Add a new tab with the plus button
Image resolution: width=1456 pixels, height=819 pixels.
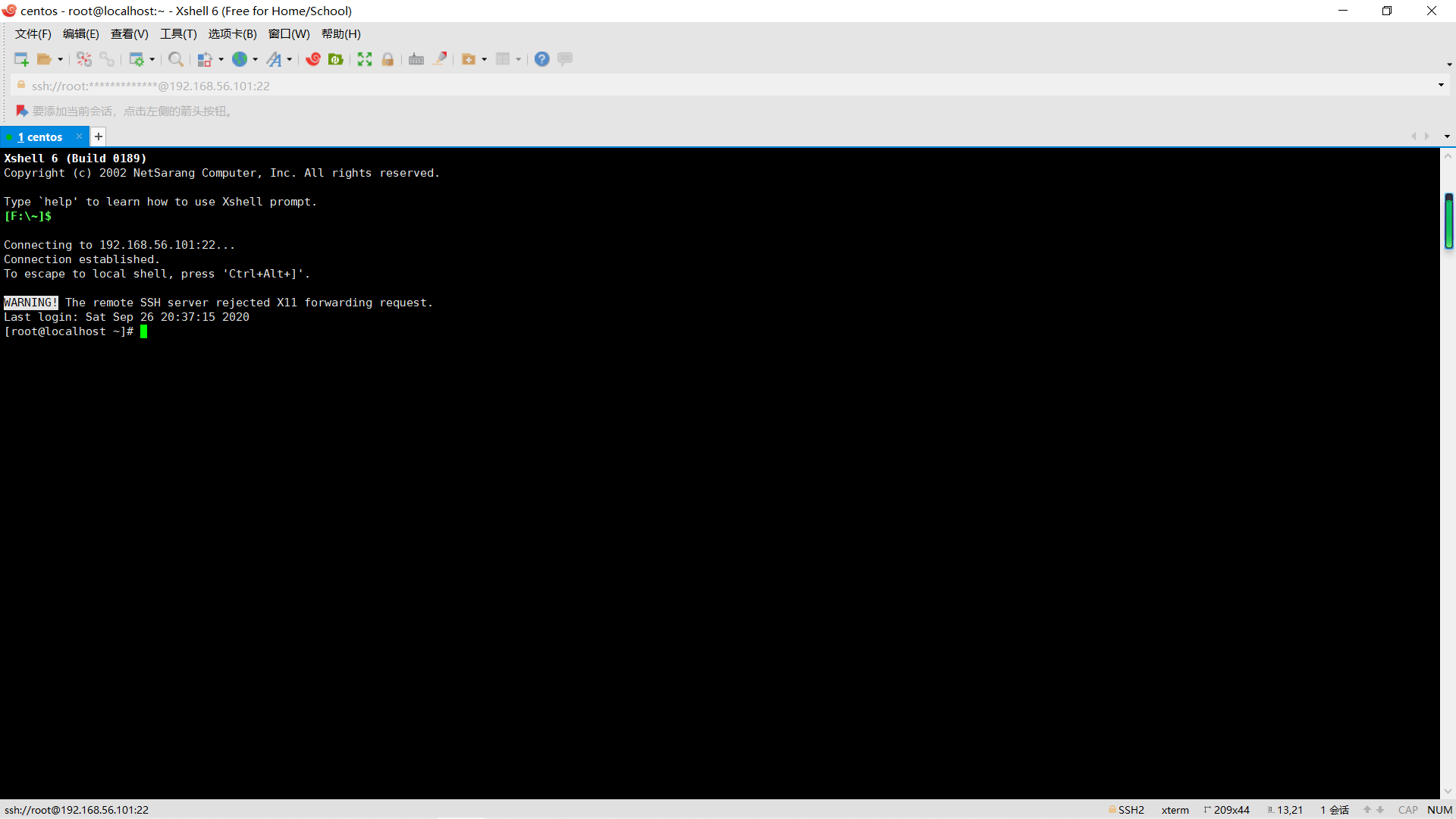[98, 136]
